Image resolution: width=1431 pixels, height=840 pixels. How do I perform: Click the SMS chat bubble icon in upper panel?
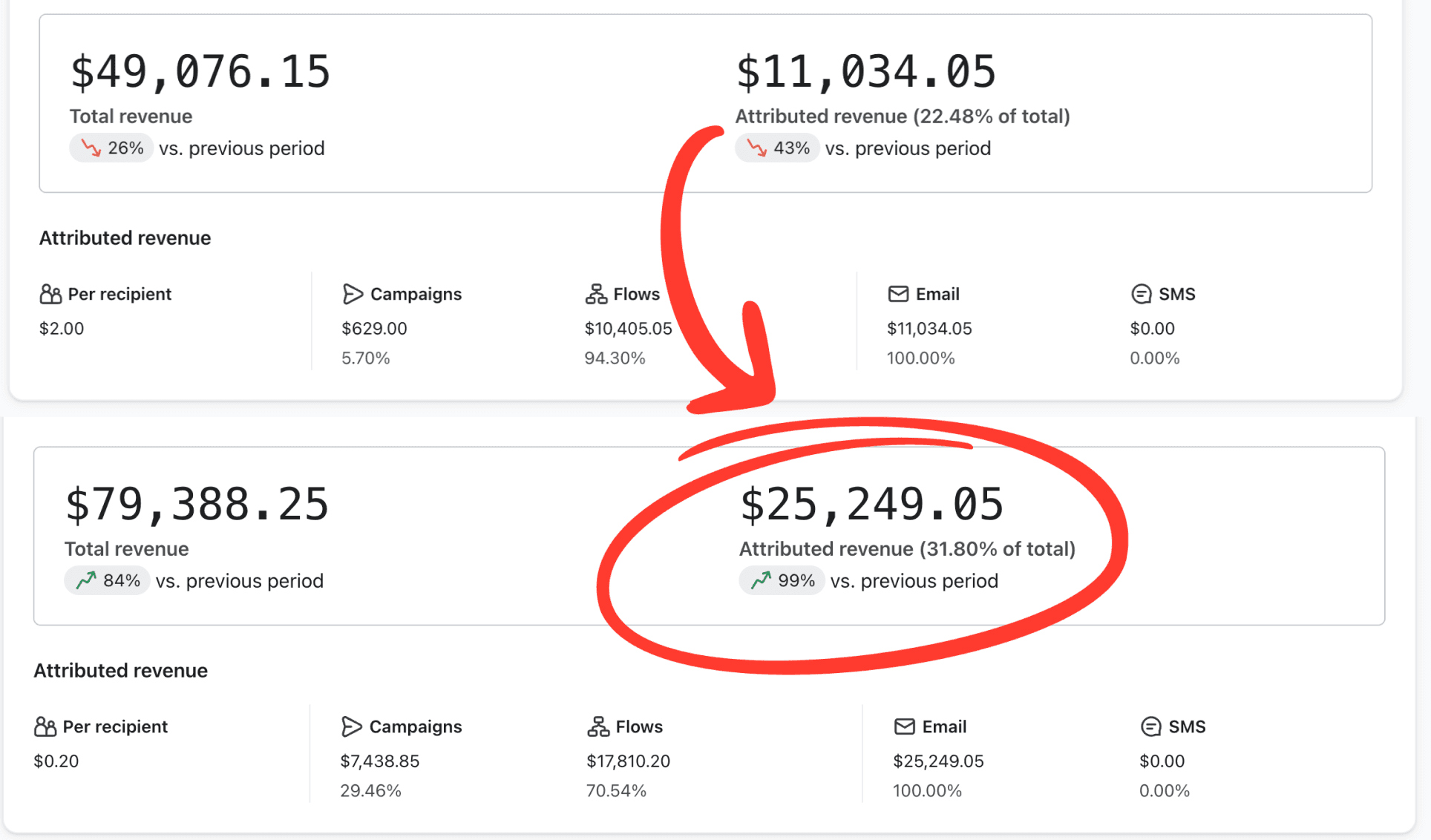coord(1142,295)
